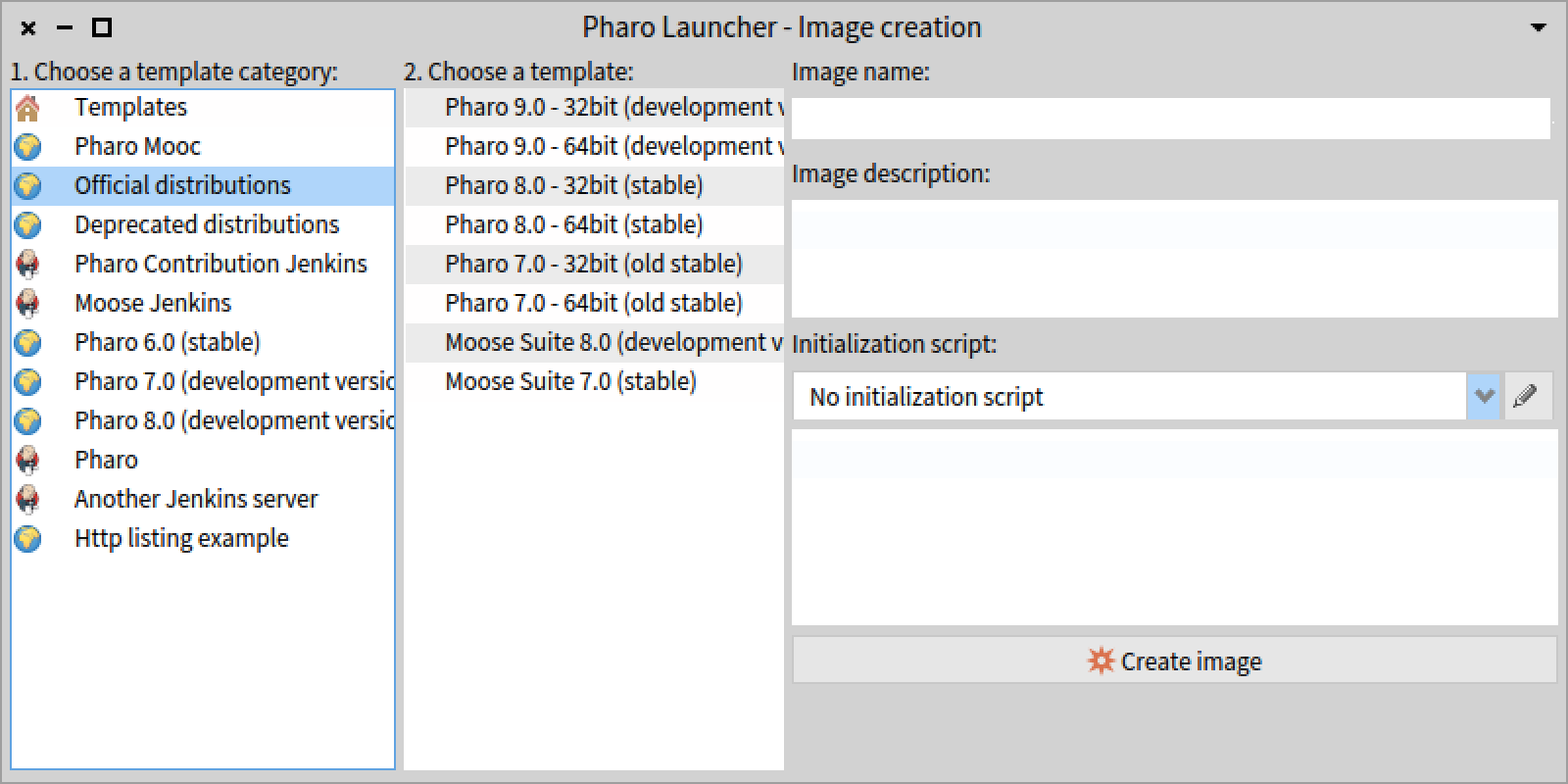Open the window menu arrow in title bar
1568x784 pixels.
point(1539,27)
